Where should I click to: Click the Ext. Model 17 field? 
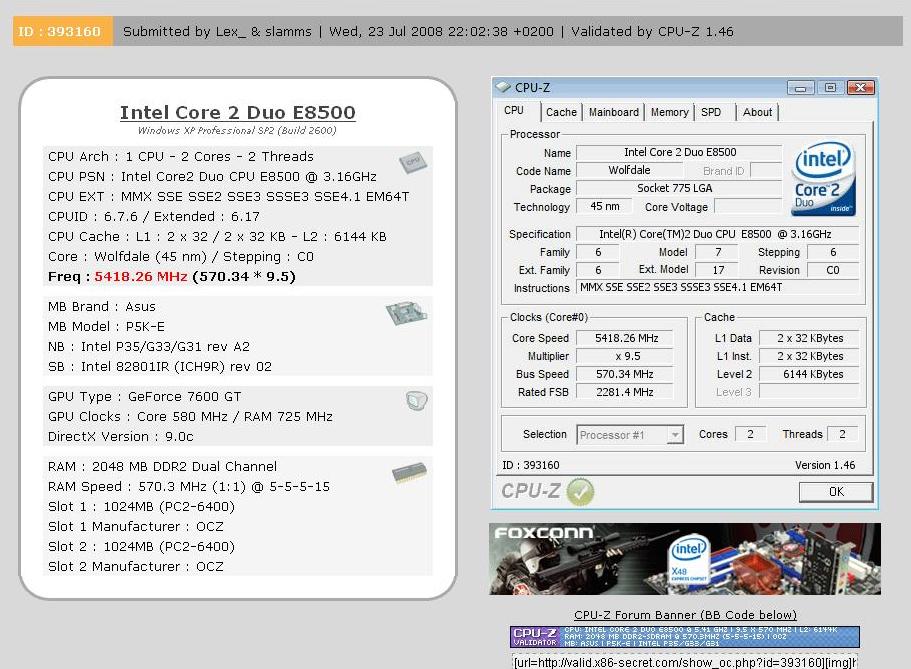(718, 270)
